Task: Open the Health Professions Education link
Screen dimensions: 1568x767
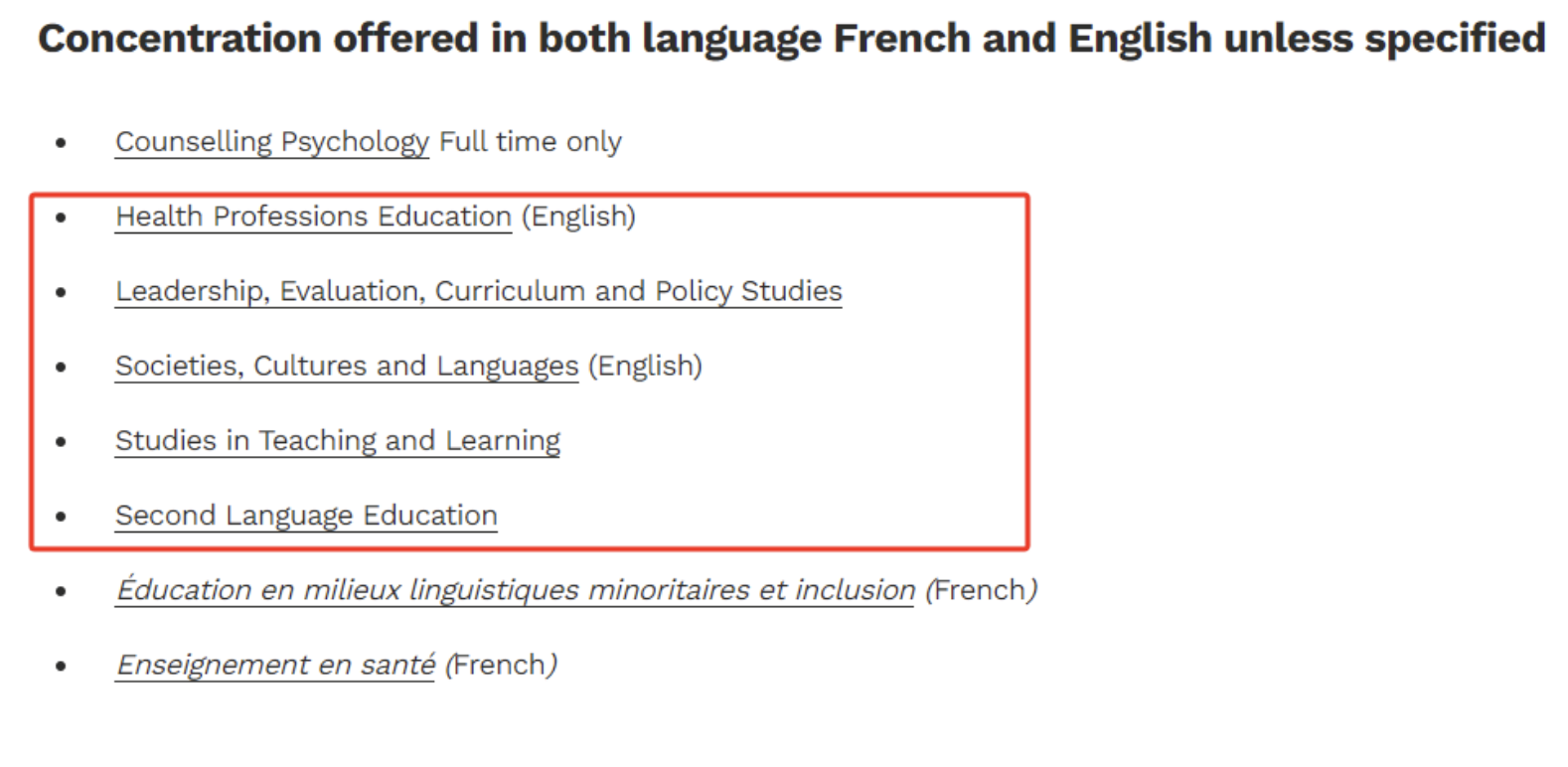Action: [x=313, y=217]
